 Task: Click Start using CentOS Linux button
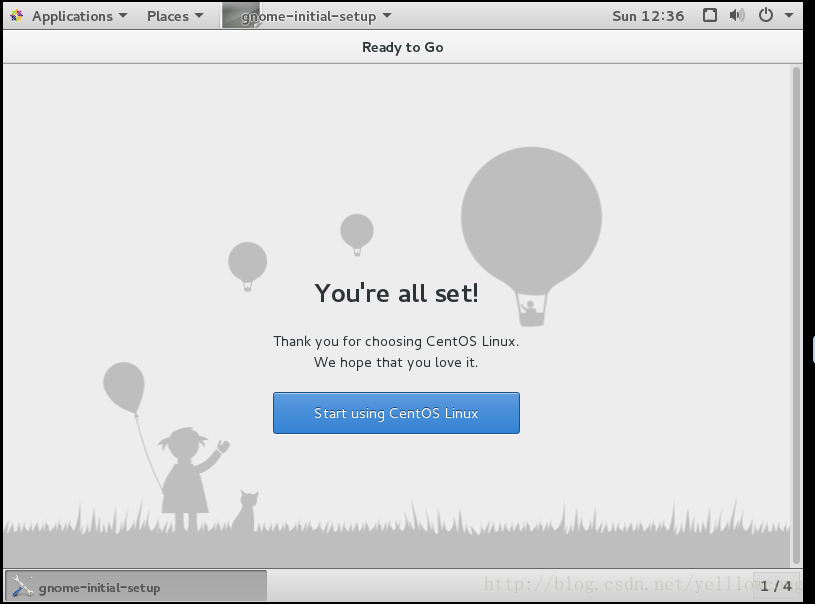[396, 413]
